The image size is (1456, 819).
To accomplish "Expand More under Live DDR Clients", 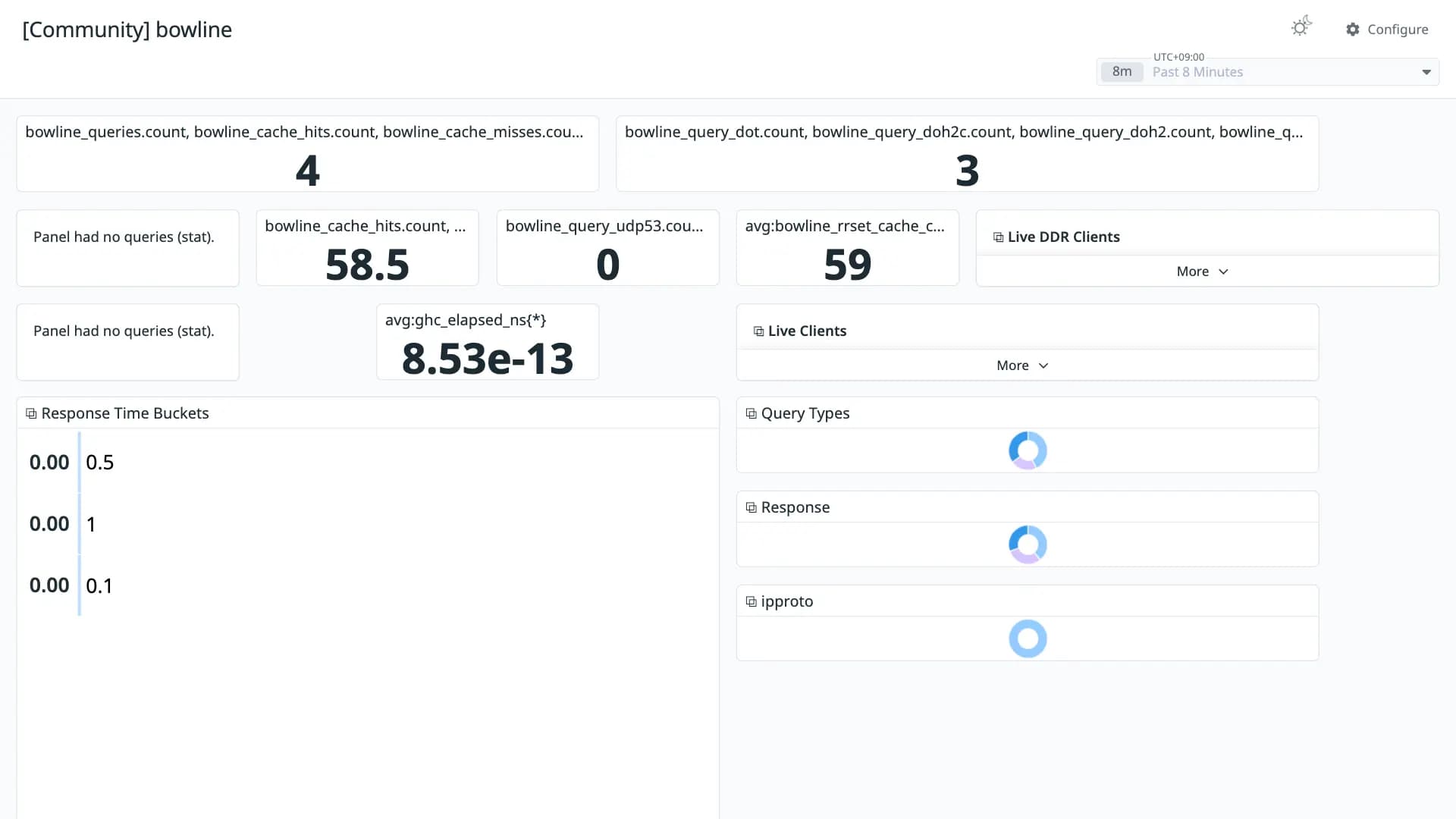I will pos(1203,271).
